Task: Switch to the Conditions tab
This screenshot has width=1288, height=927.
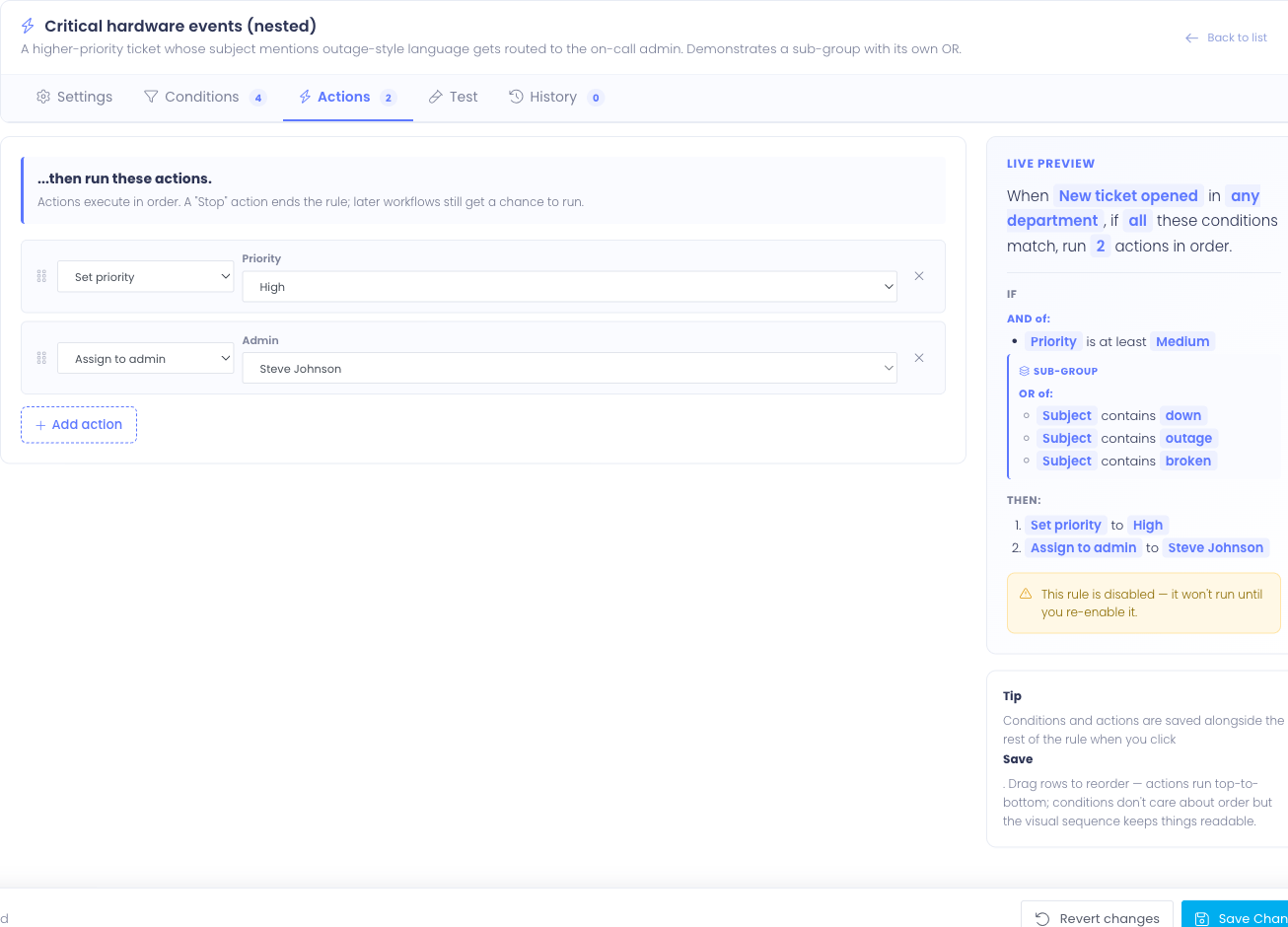Action: pyautogui.click(x=205, y=97)
